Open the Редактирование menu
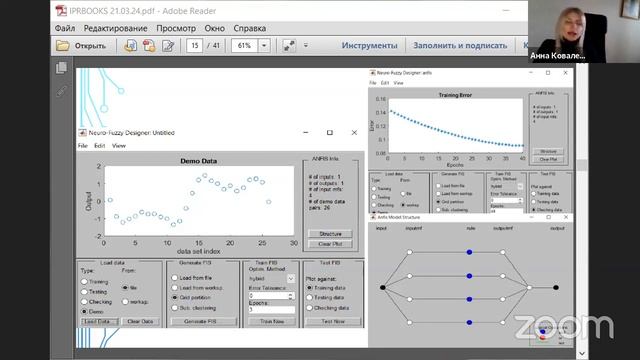Screen dimensions: 640x360 pos(116,28)
